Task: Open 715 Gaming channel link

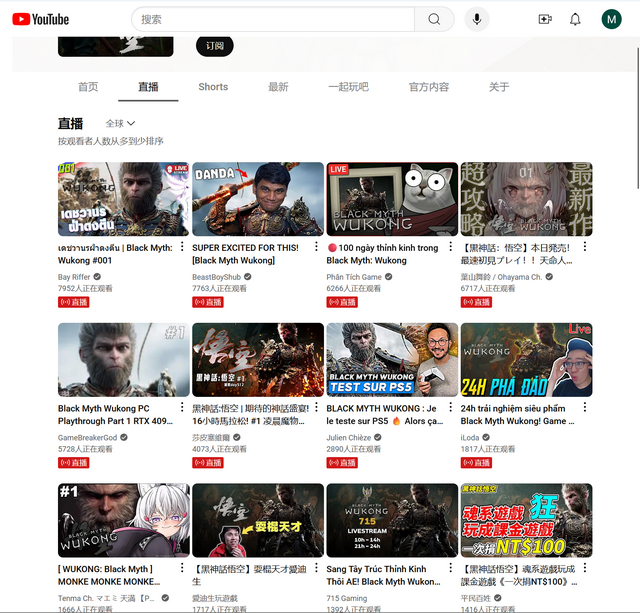Action: (x=347, y=598)
